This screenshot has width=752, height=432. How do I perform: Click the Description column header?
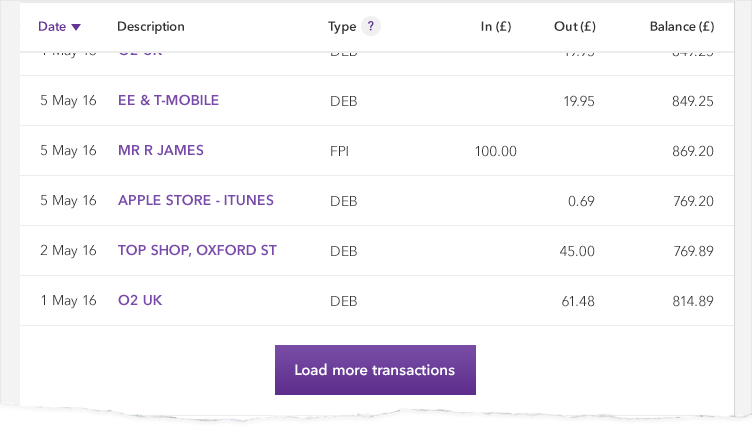151,26
